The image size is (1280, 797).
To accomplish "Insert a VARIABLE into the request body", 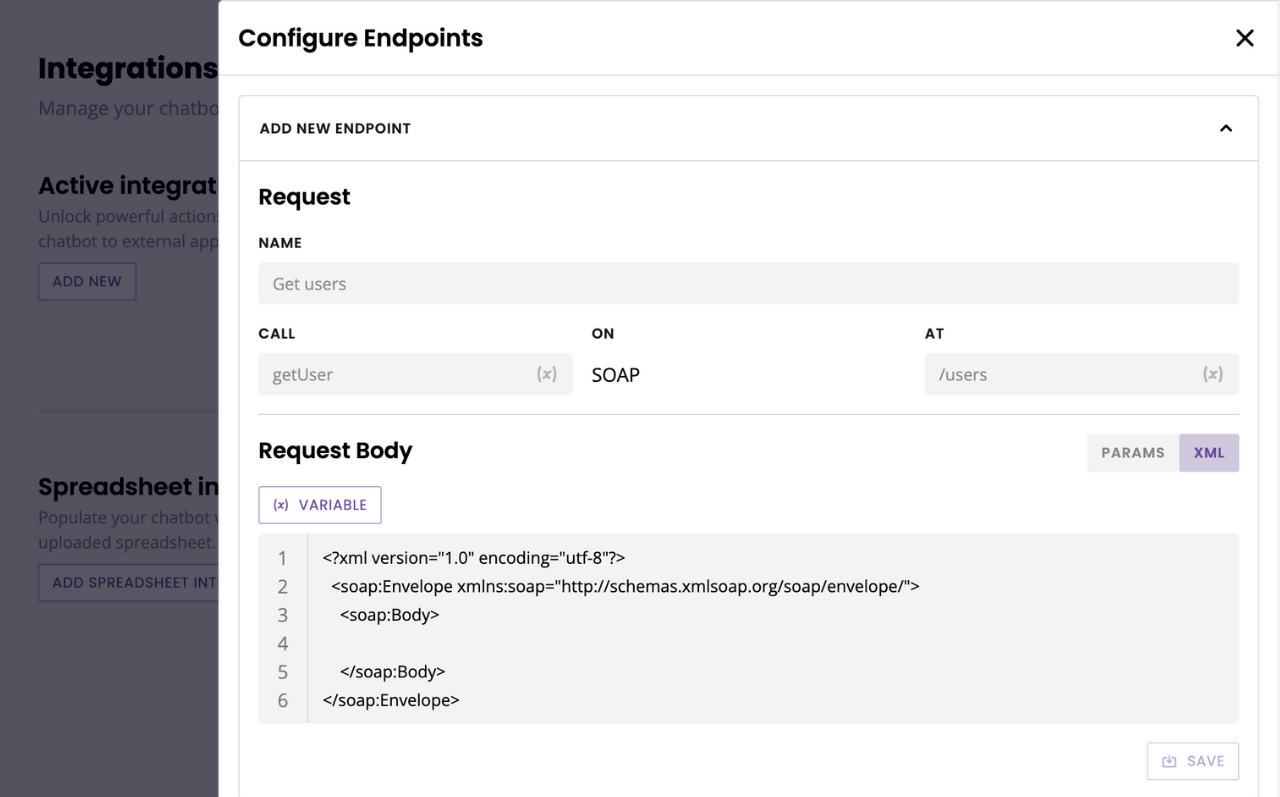I will [x=320, y=505].
